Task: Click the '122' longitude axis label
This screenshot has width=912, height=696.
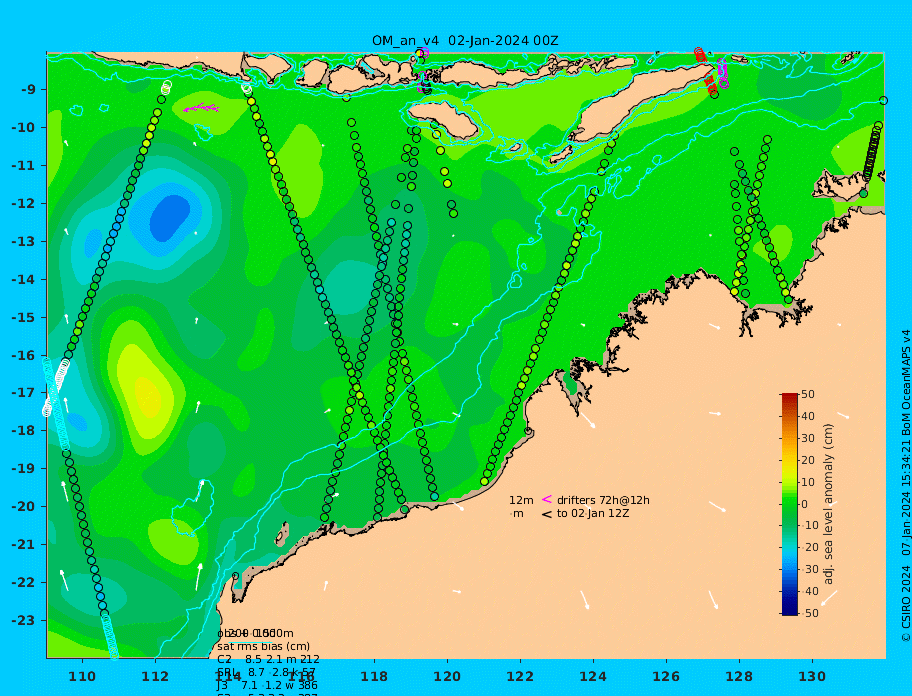Action: coord(520,677)
